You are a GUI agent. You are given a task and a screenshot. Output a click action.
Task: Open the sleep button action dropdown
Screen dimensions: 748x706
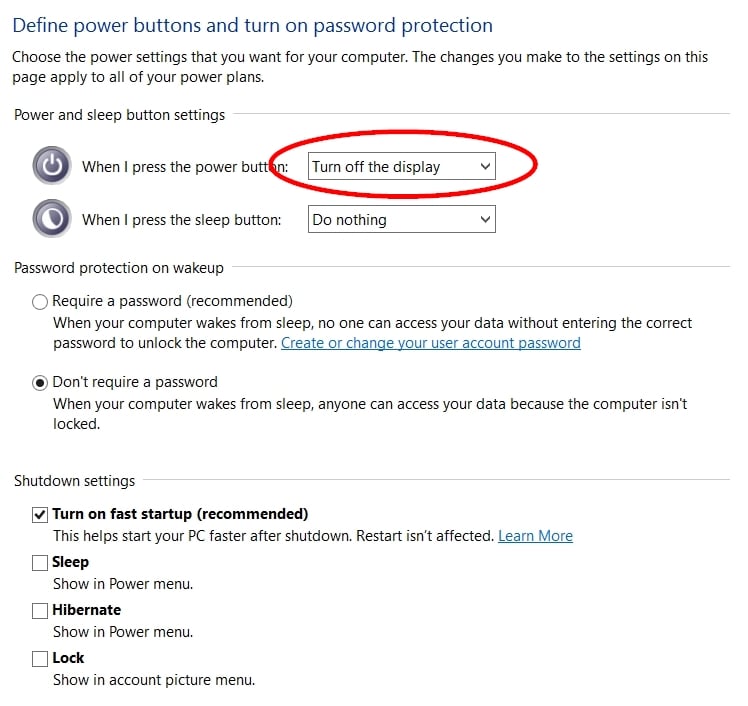click(x=401, y=219)
